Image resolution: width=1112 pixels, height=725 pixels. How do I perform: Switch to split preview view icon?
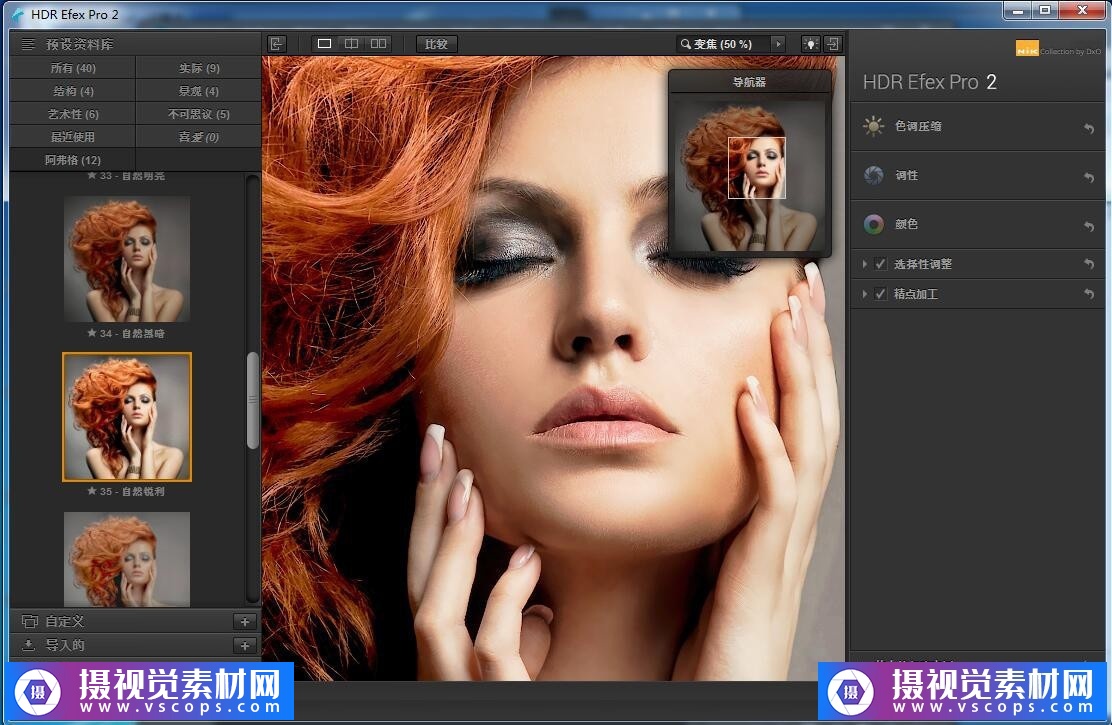pos(351,44)
